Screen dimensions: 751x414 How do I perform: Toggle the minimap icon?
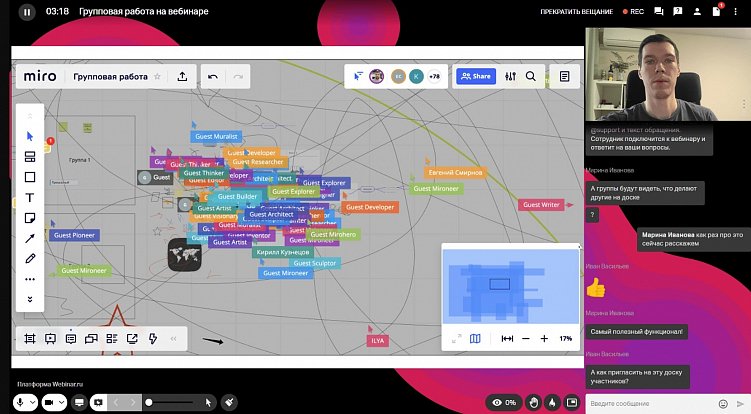point(475,339)
